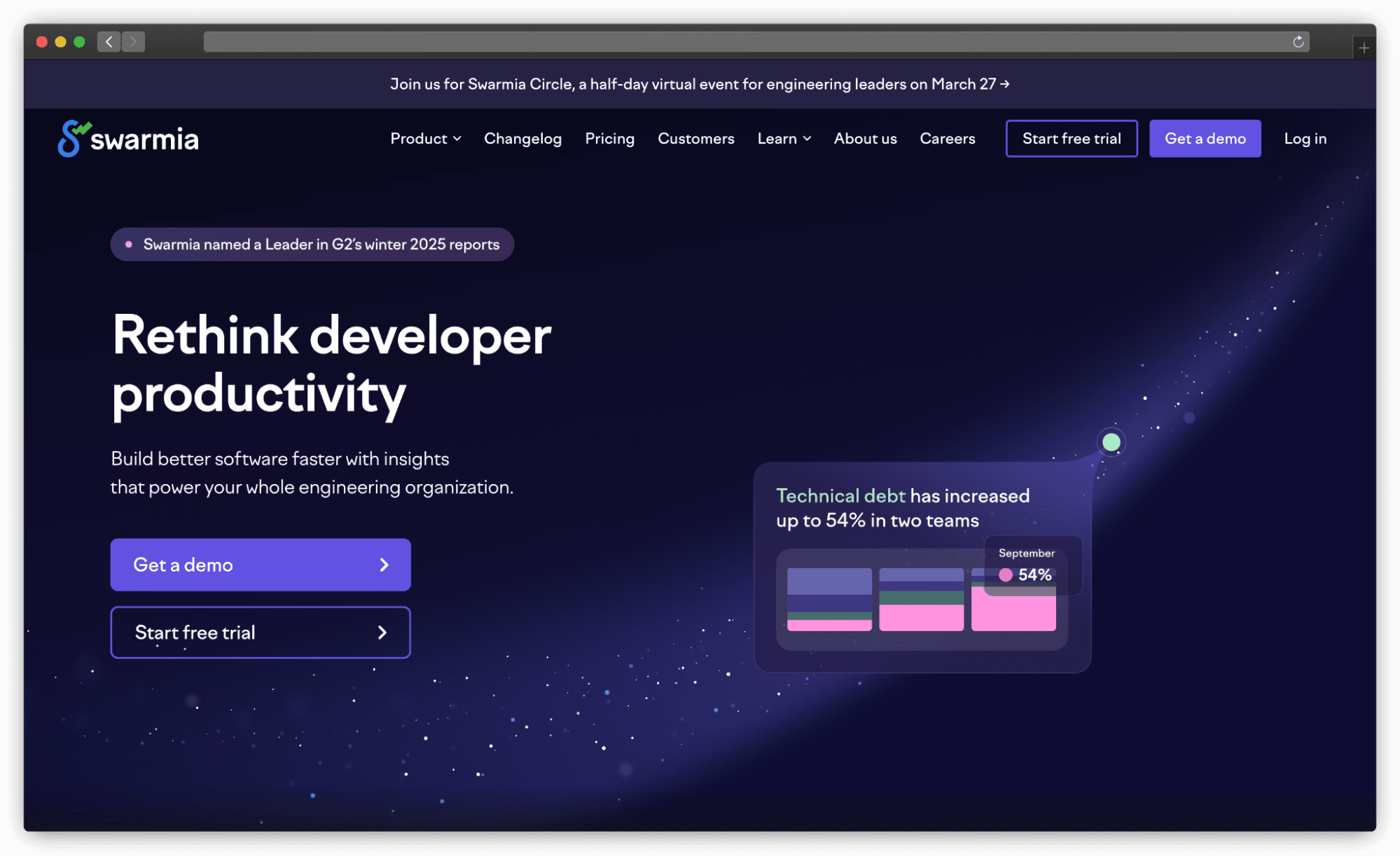This screenshot has width=1400, height=856.
Task: Click Start free trial in the navbar
Action: coord(1072,139)
